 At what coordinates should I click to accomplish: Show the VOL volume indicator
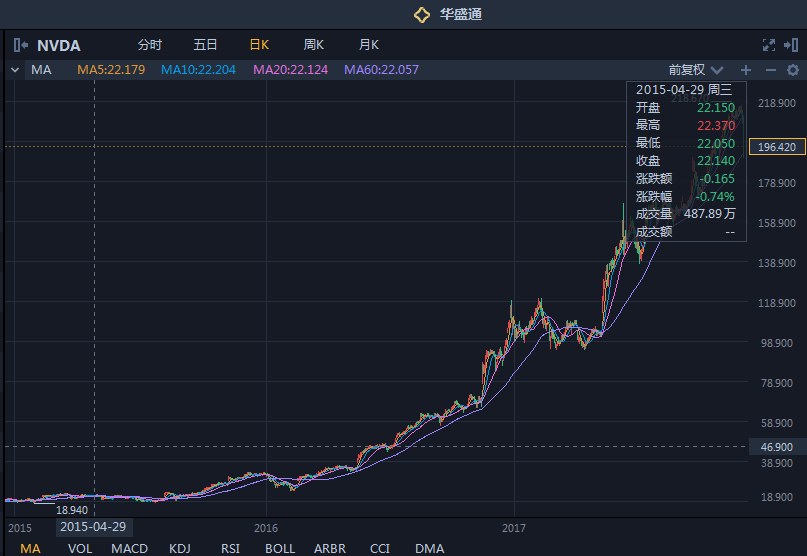point(80,549)
